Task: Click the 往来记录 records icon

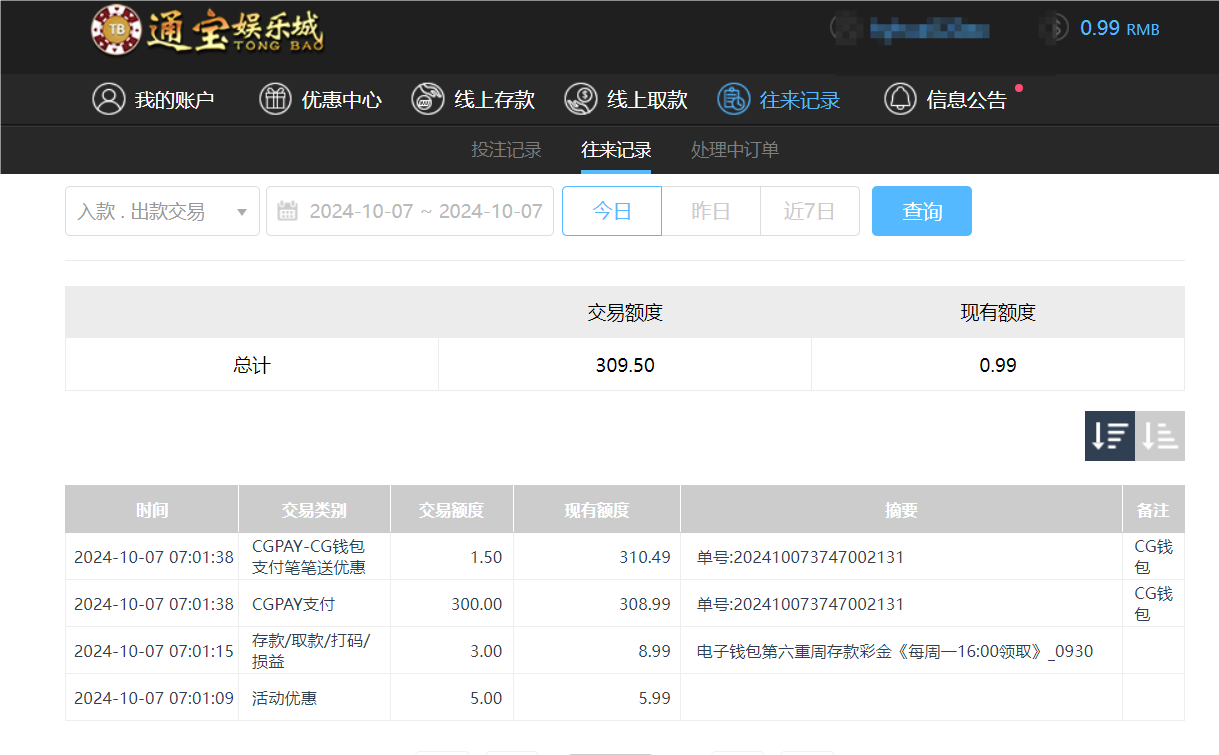Action: 731,99
